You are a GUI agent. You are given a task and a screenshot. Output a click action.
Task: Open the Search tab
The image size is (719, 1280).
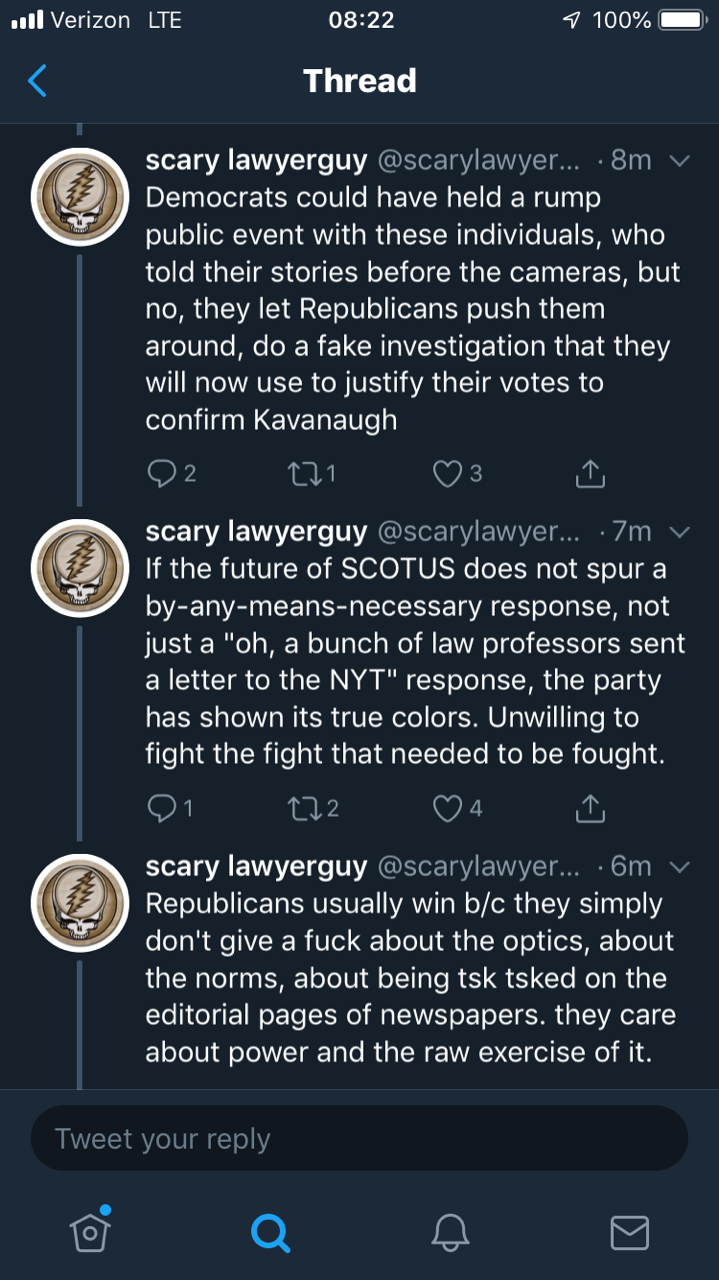269,1232
